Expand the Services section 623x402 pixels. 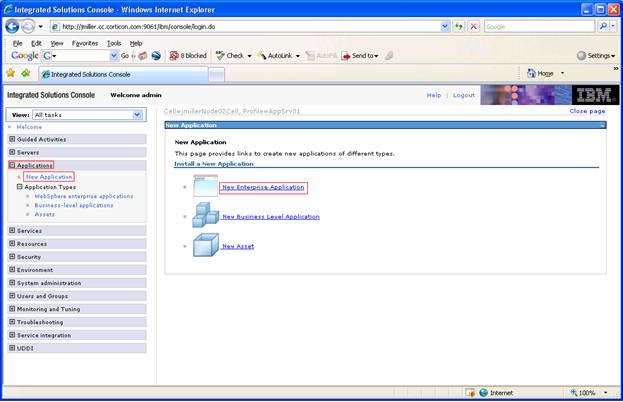coord(12,230)
